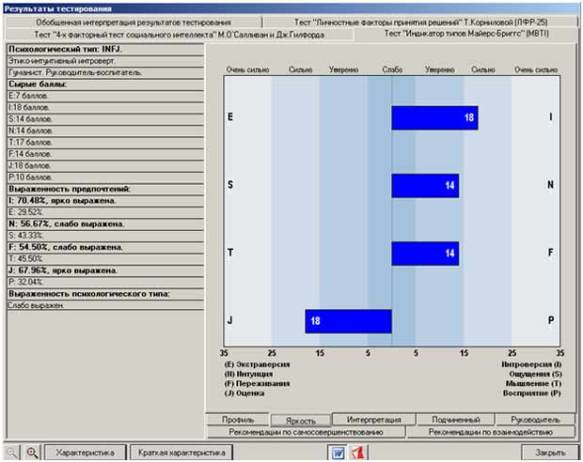Image resolution: width=583 pixels, height=462 pixels.
Task: Open the Руководитель tab
Action: 535,419
